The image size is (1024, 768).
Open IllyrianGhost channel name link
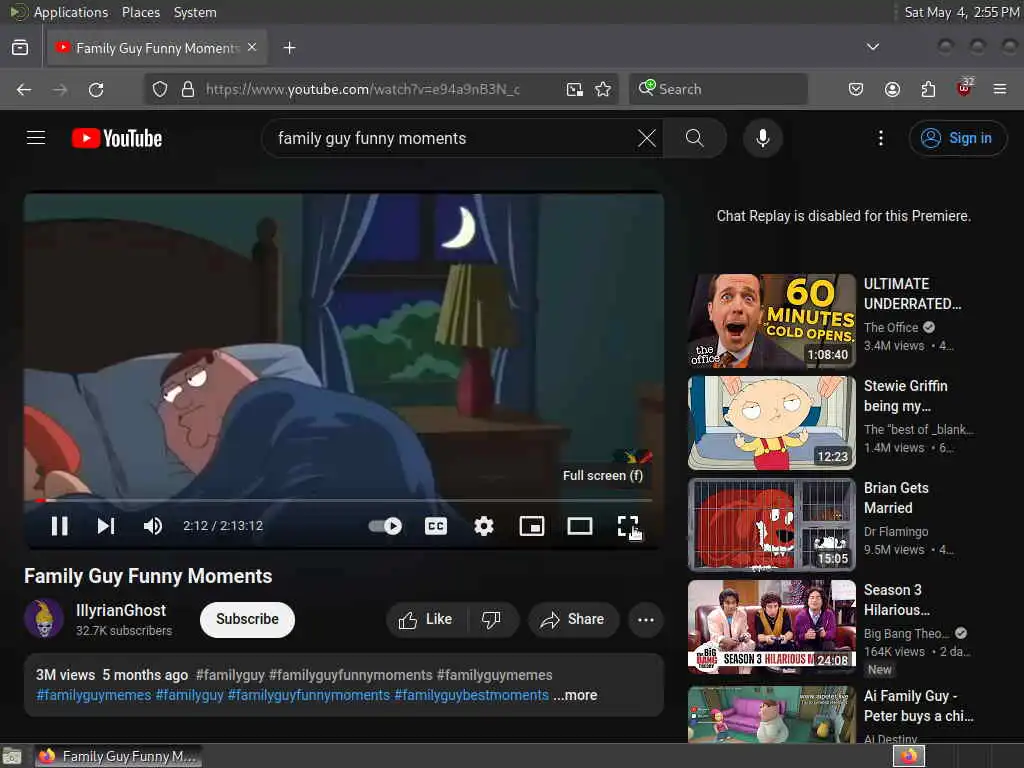coord(121,610)
